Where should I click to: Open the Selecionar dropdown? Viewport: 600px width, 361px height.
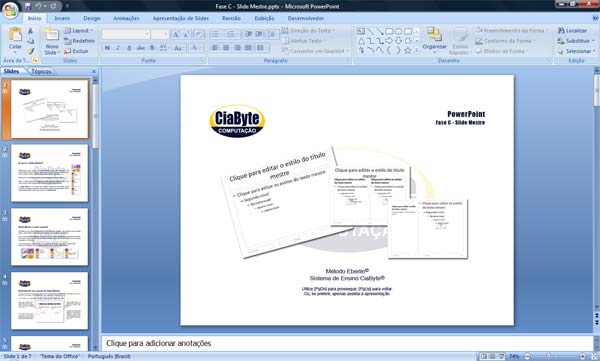tap(576, 51)
